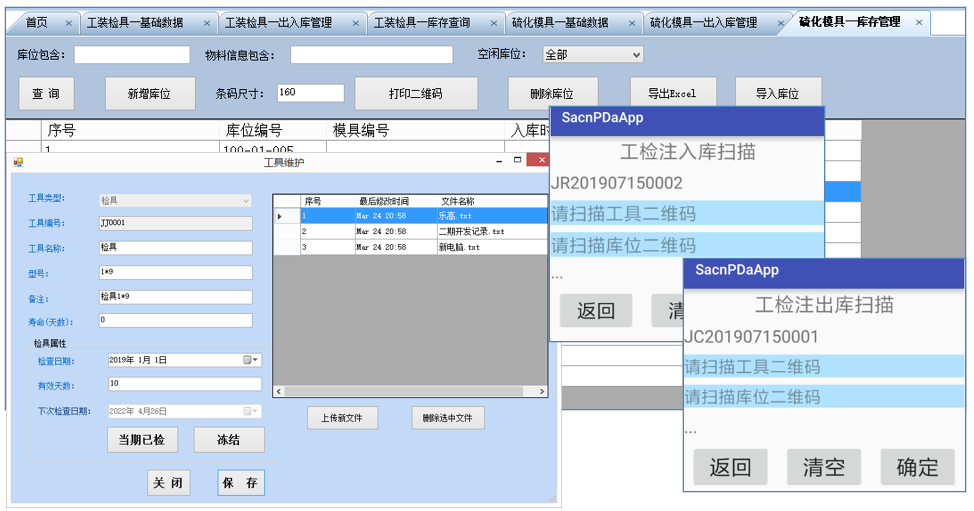The image size is (974, 511).
Task: Click the 查询 button
Action: tap(47, 94)
